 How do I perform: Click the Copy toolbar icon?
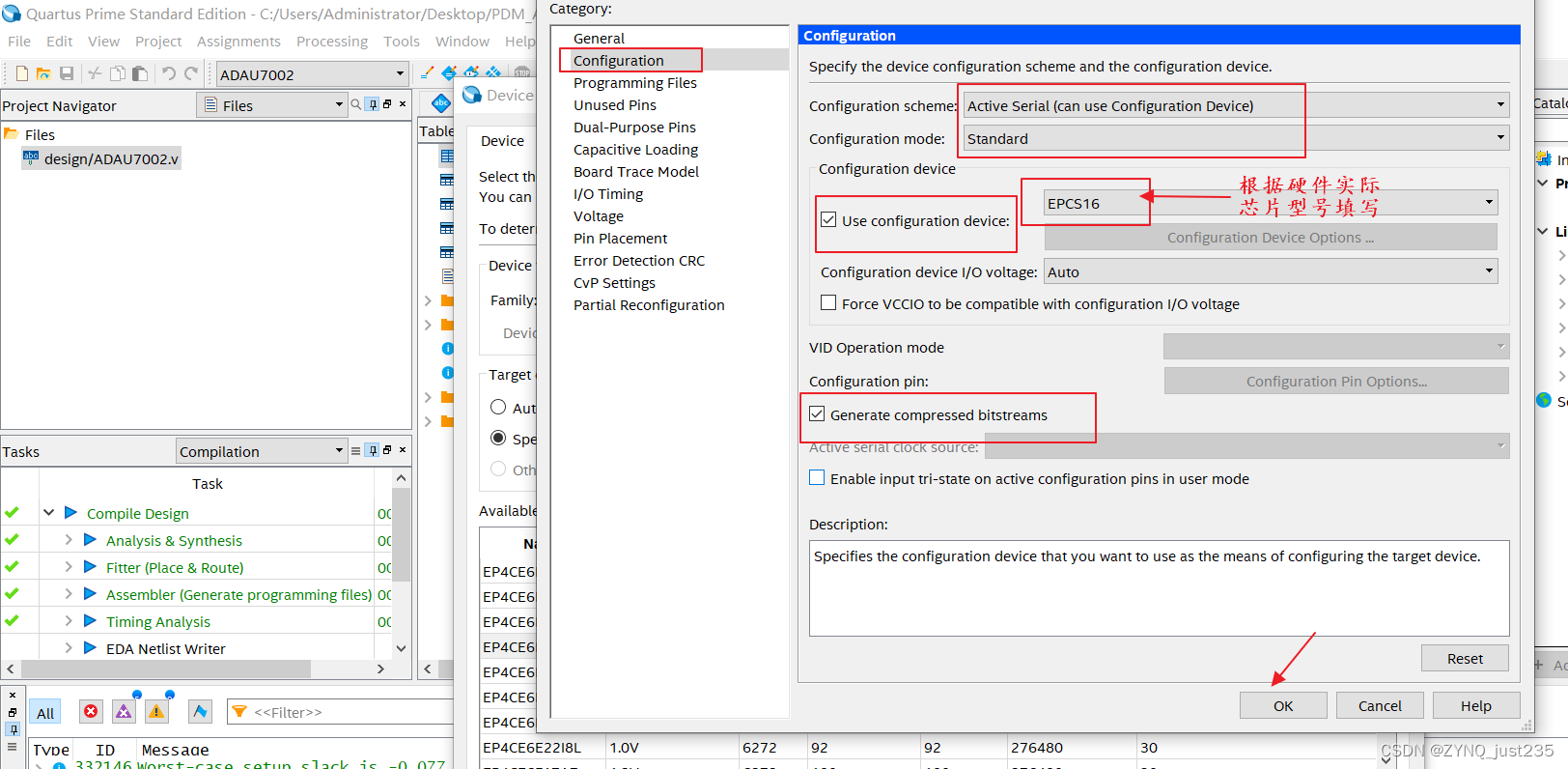pyautogui.click(x=118, y=73)
